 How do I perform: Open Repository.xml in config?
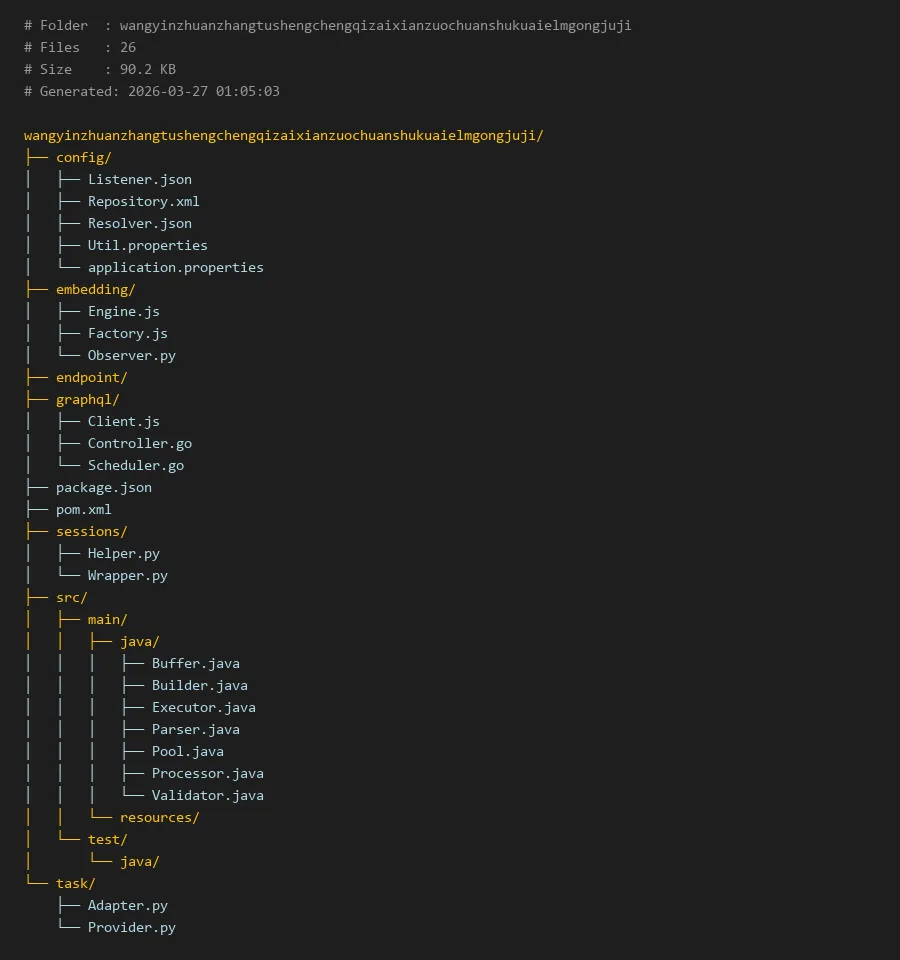(143, 201)
